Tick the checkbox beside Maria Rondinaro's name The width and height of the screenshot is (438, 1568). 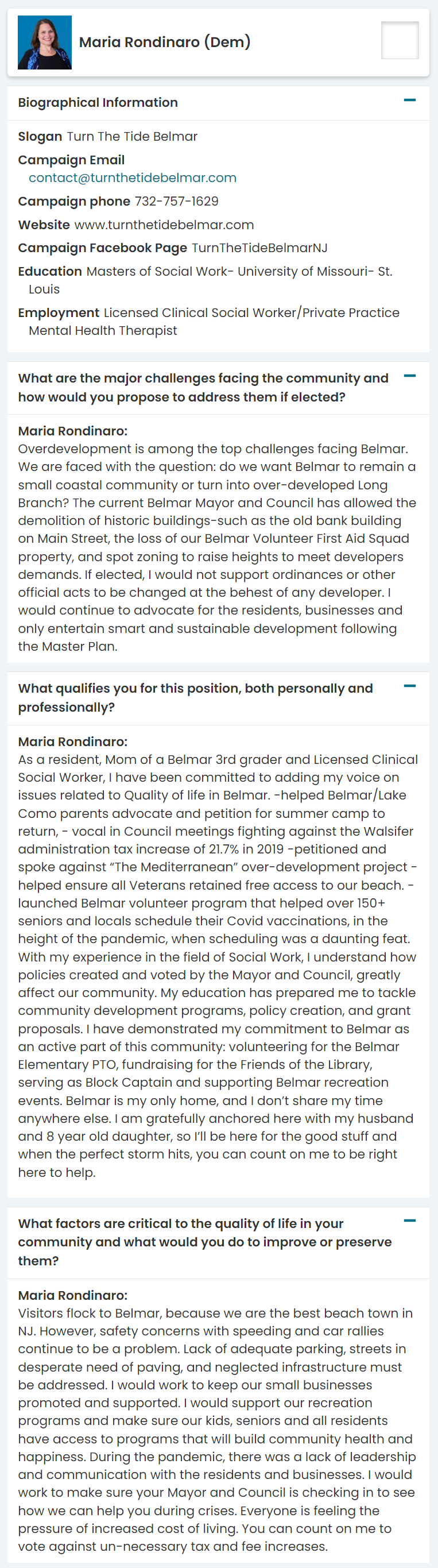pyautogui.click(x=399, y=41)
